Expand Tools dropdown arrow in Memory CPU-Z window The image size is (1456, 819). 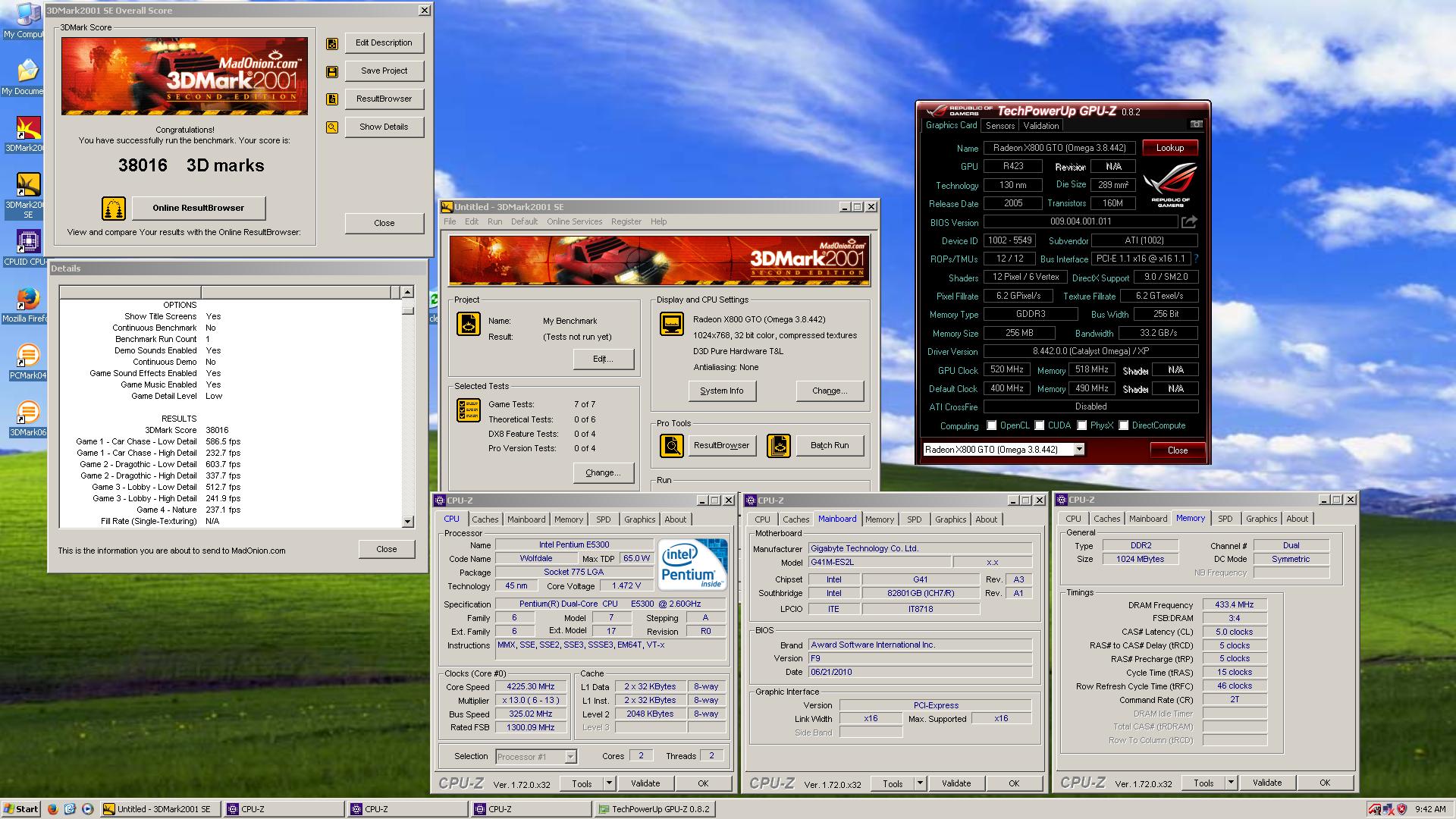[1230, 783]
